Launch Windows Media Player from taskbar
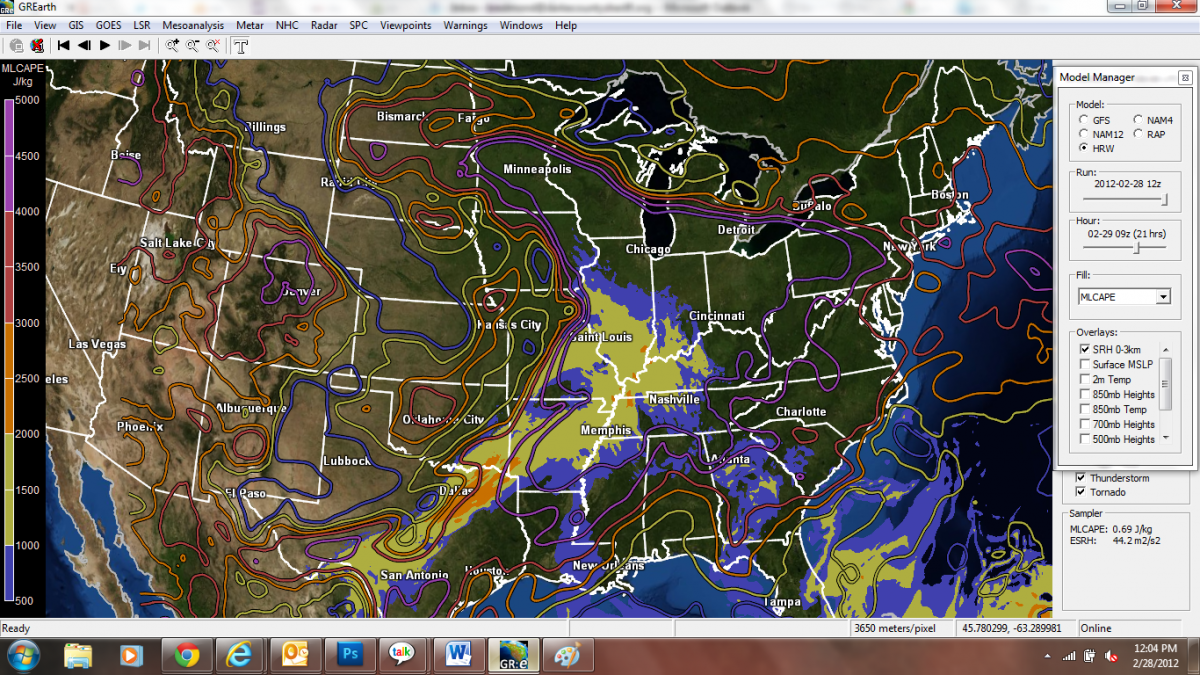The height and width of the screenshot is (675, 1200). click(131, 655)
